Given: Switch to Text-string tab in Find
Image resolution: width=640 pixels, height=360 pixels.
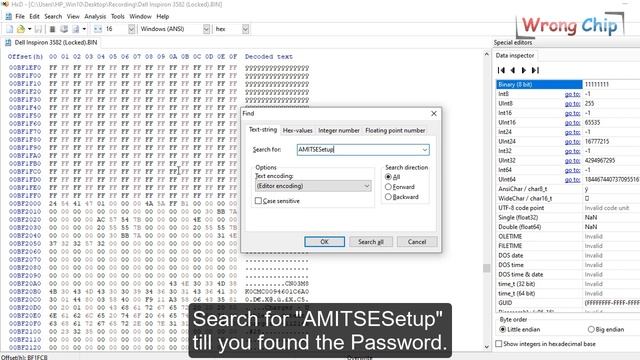Looking at the screenshot, I should 263,129.
